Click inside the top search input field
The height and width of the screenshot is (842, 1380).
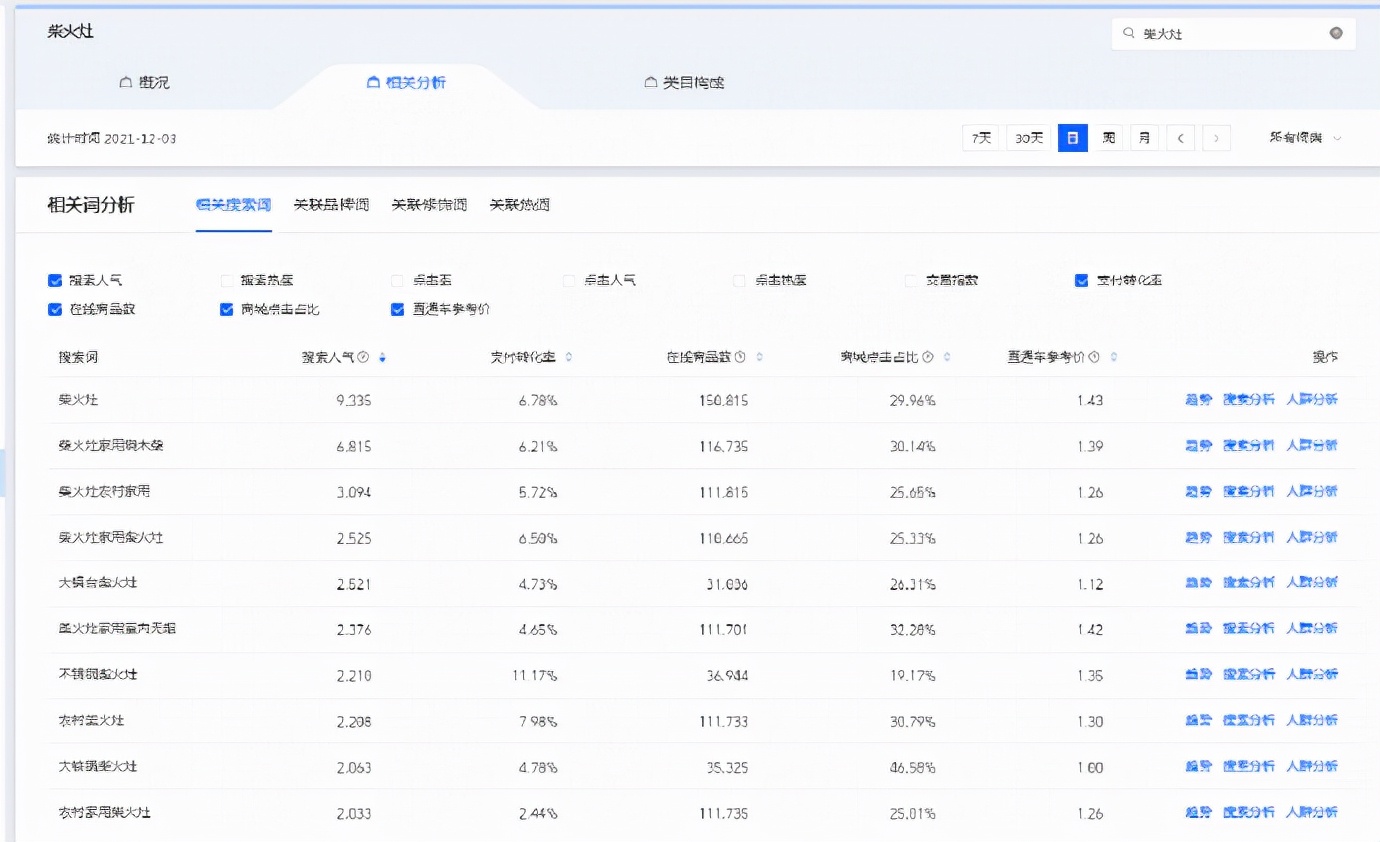coord(1230,33)
